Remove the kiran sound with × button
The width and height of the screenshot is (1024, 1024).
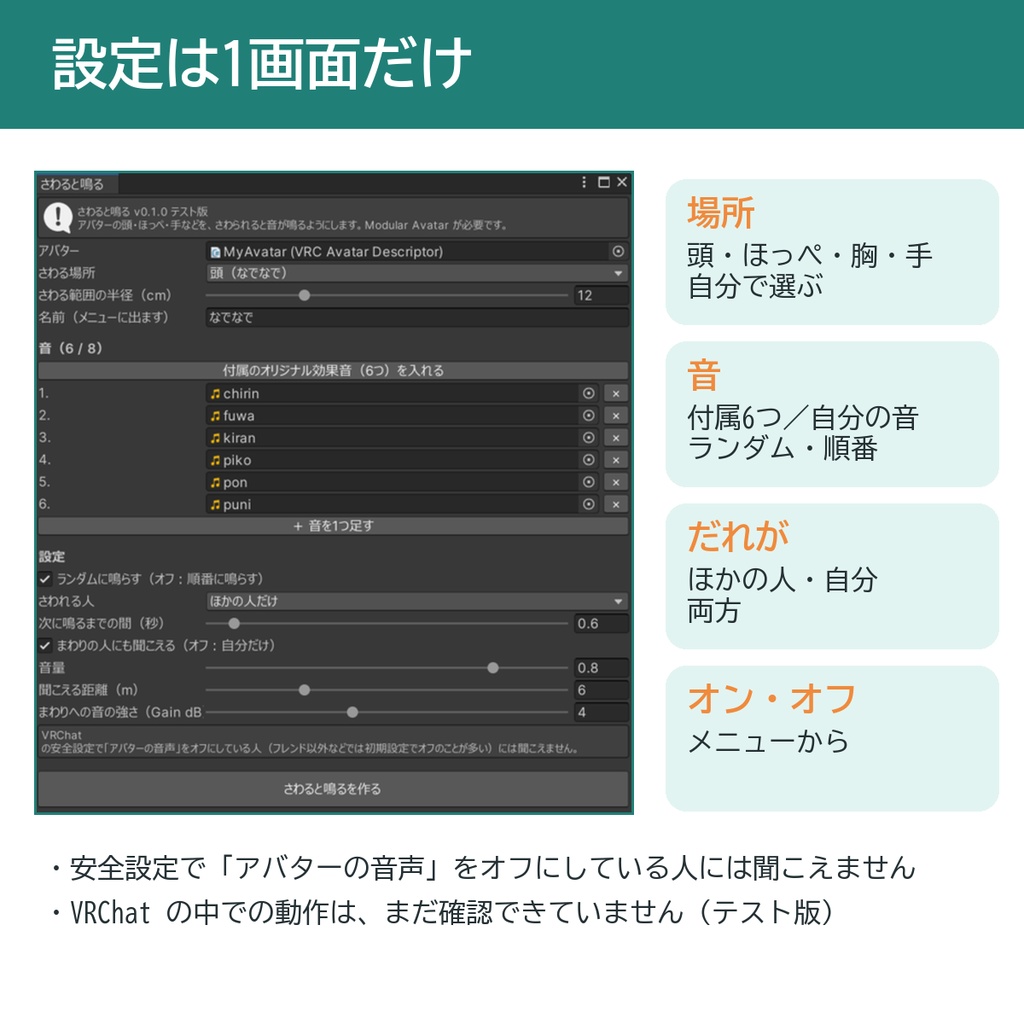tap(616, 438)
